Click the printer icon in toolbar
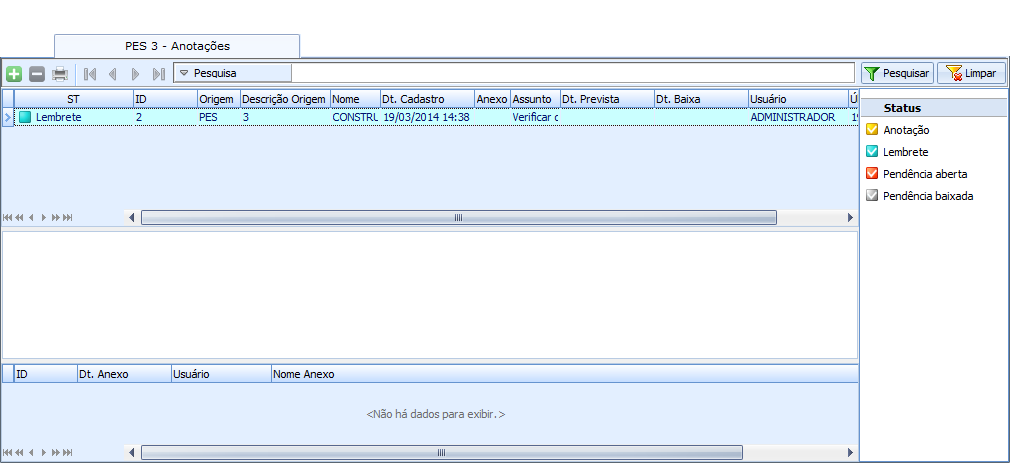 tap(60, 73)
